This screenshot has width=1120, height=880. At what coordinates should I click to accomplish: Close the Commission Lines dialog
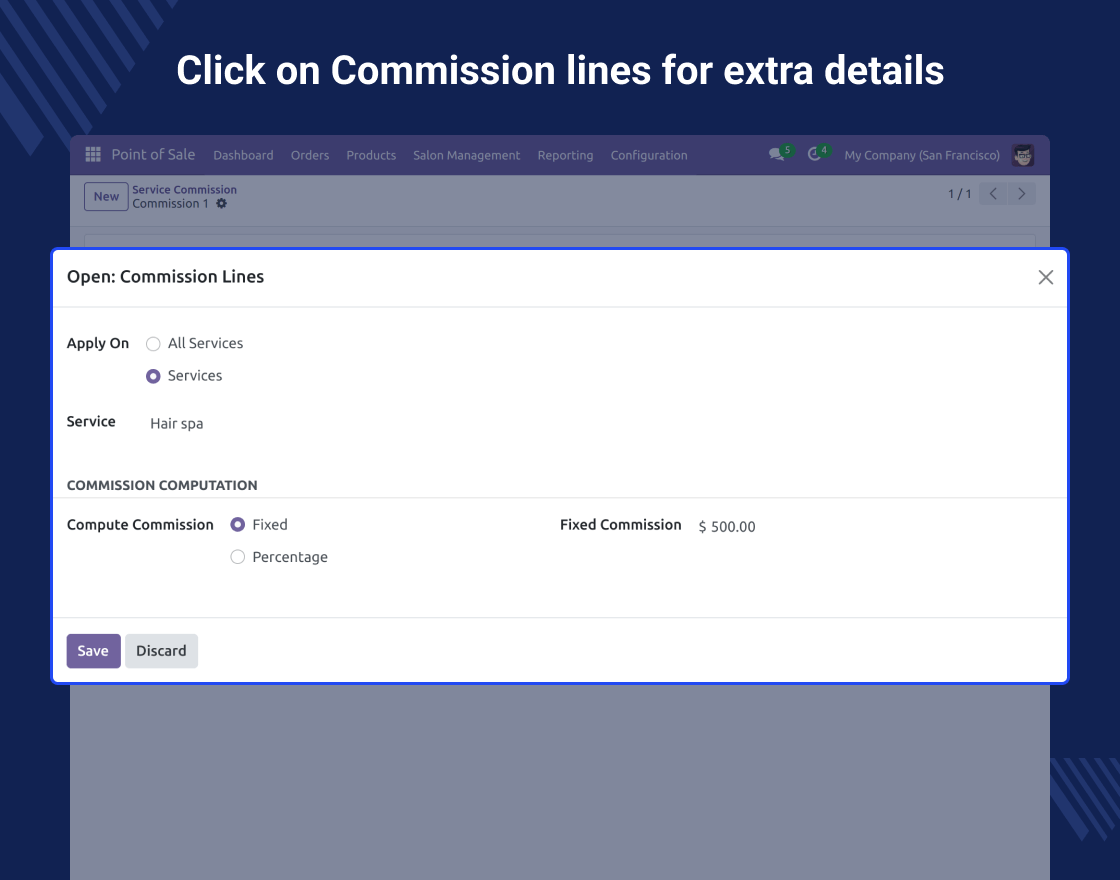point(1046,277)
